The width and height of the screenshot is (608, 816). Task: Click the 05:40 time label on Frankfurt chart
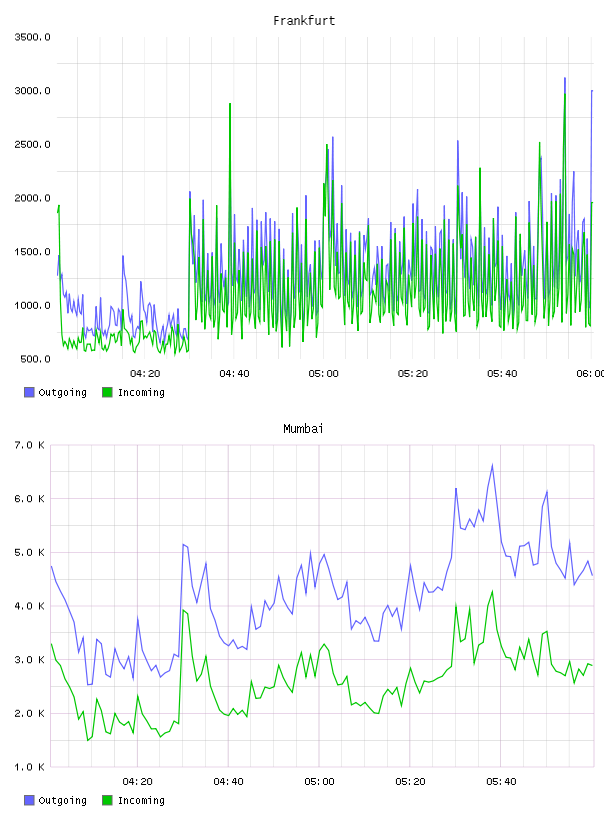click(502, 373)
